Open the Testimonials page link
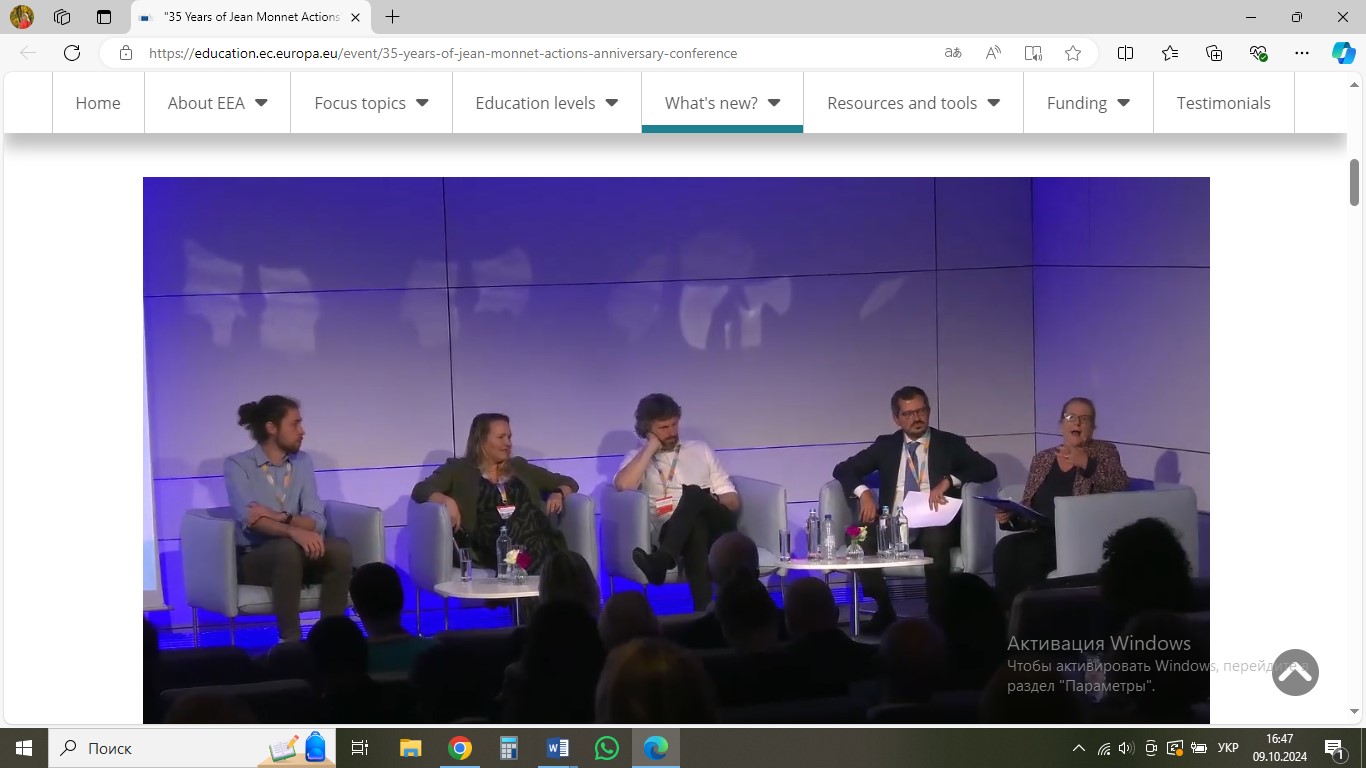This screenshot has height=768, width=1366. click(x=1223, y=103)
